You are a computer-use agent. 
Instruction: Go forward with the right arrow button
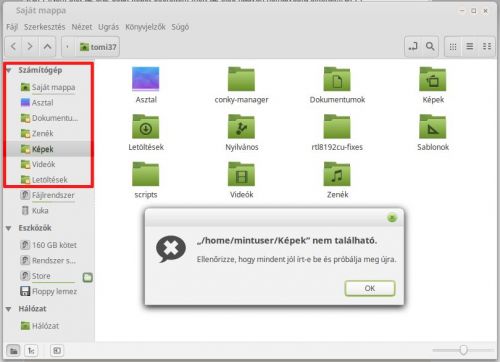point(30,46)
